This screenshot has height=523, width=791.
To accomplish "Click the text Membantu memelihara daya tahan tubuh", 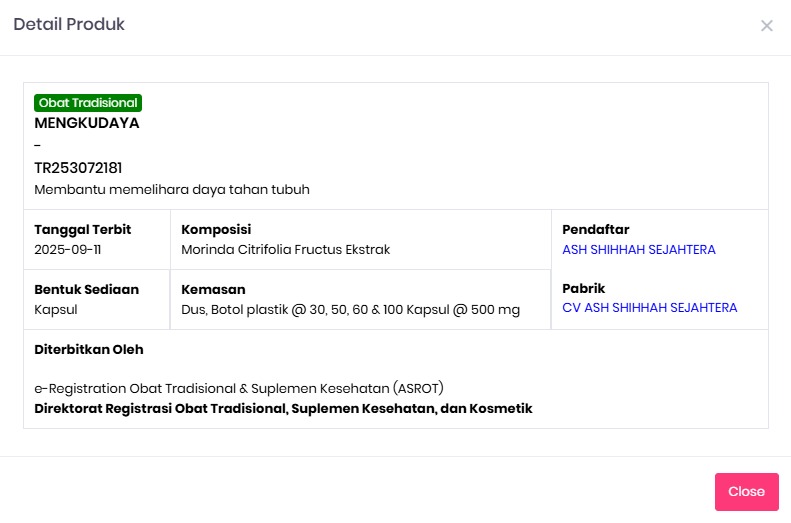I will point(172,190).
